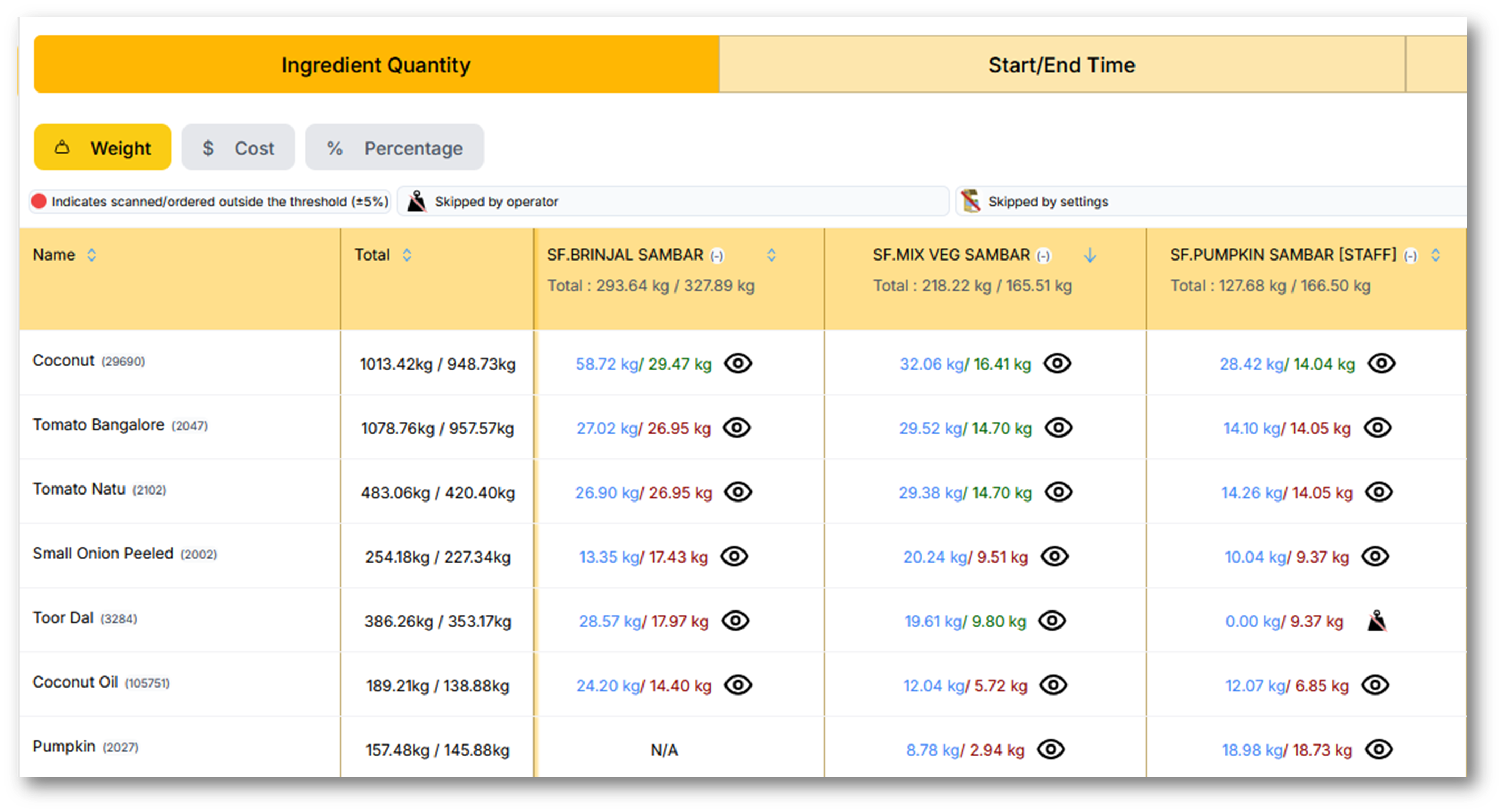
Task: Open Small Onion Peeled details in Brinjal Sambar
Action: (x=734, y=556)
